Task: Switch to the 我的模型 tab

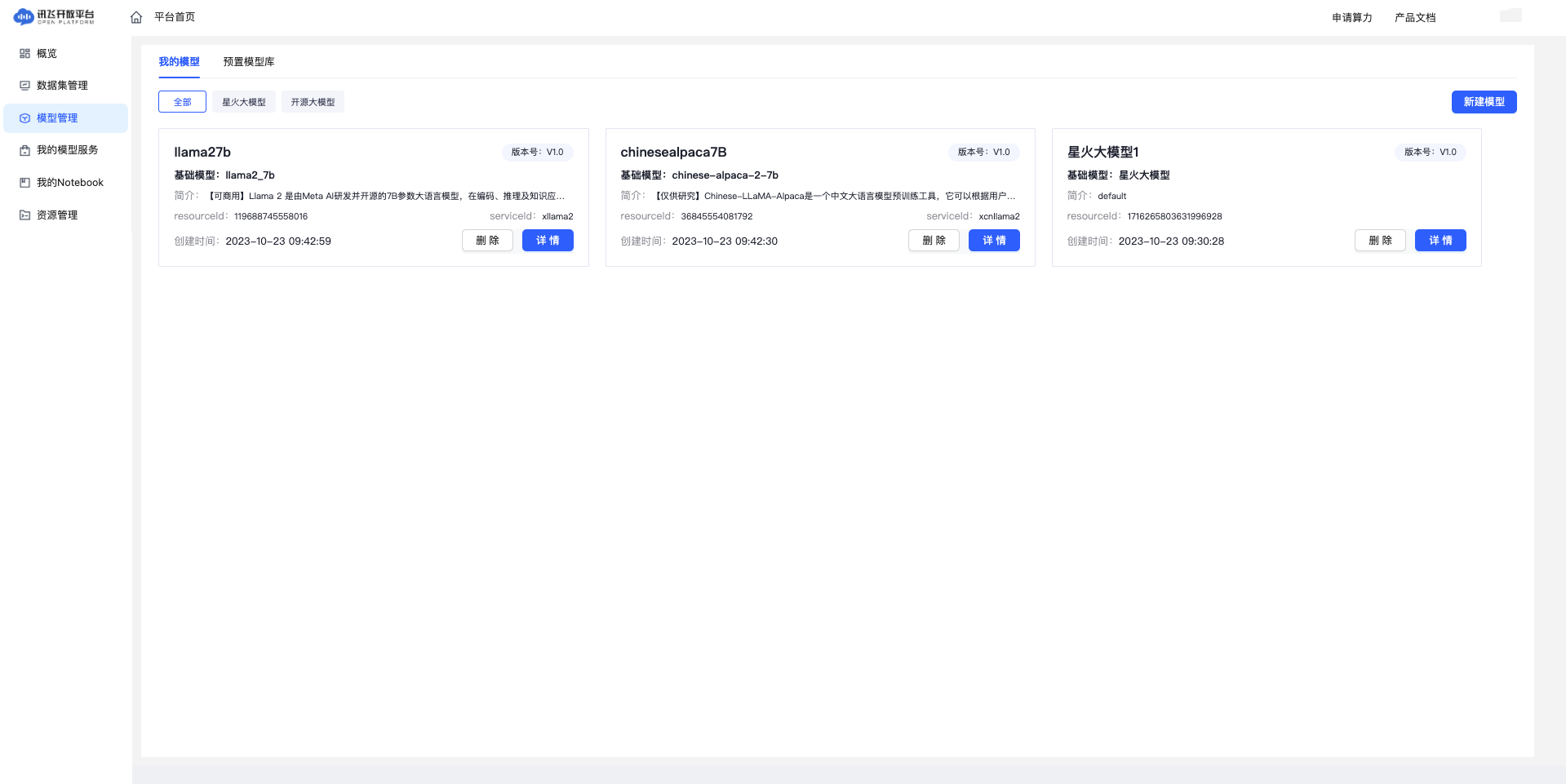Action: (179, 61)
